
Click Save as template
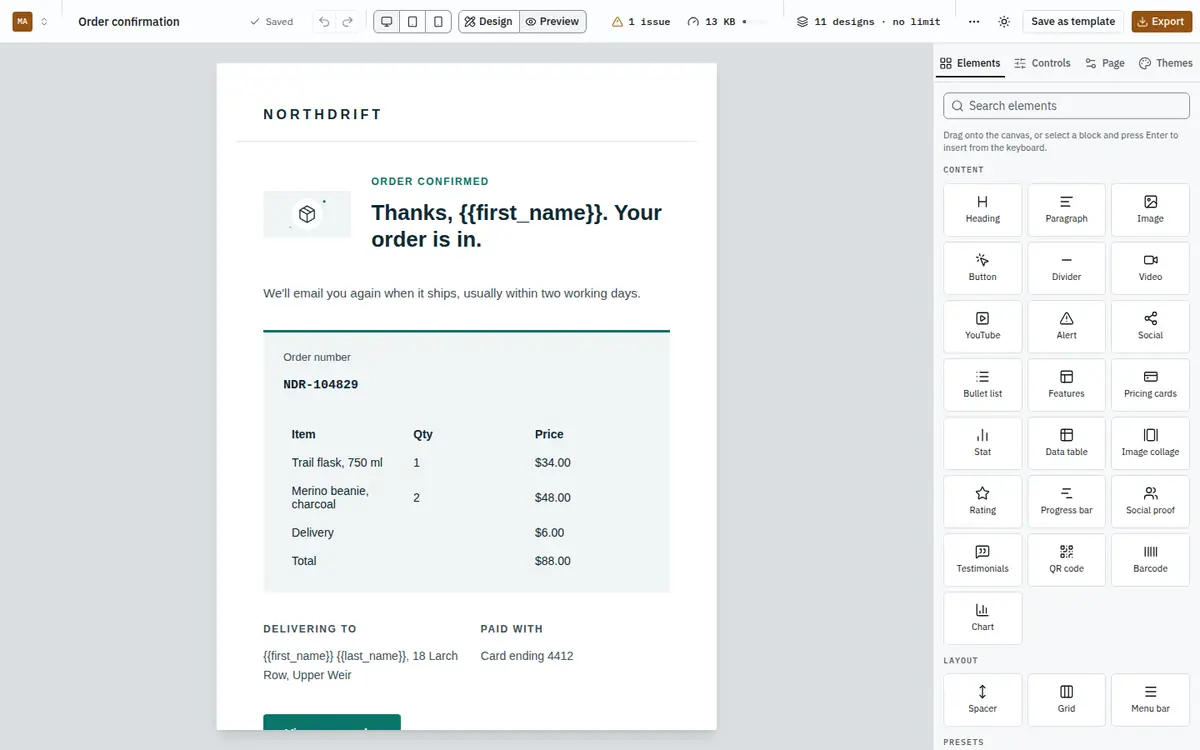[x=1073, y=21]
